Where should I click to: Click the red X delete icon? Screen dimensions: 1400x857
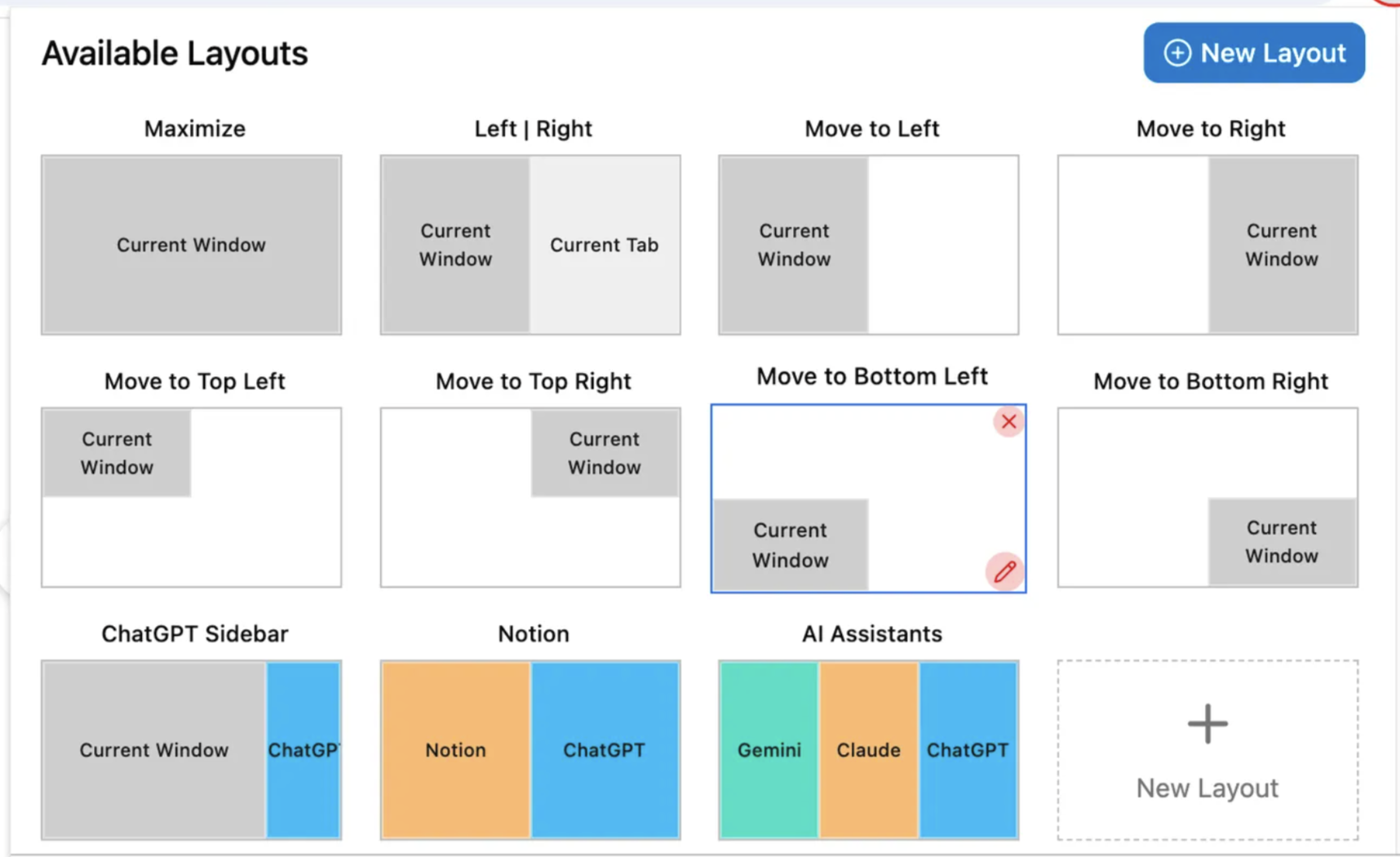(1008, 422)
